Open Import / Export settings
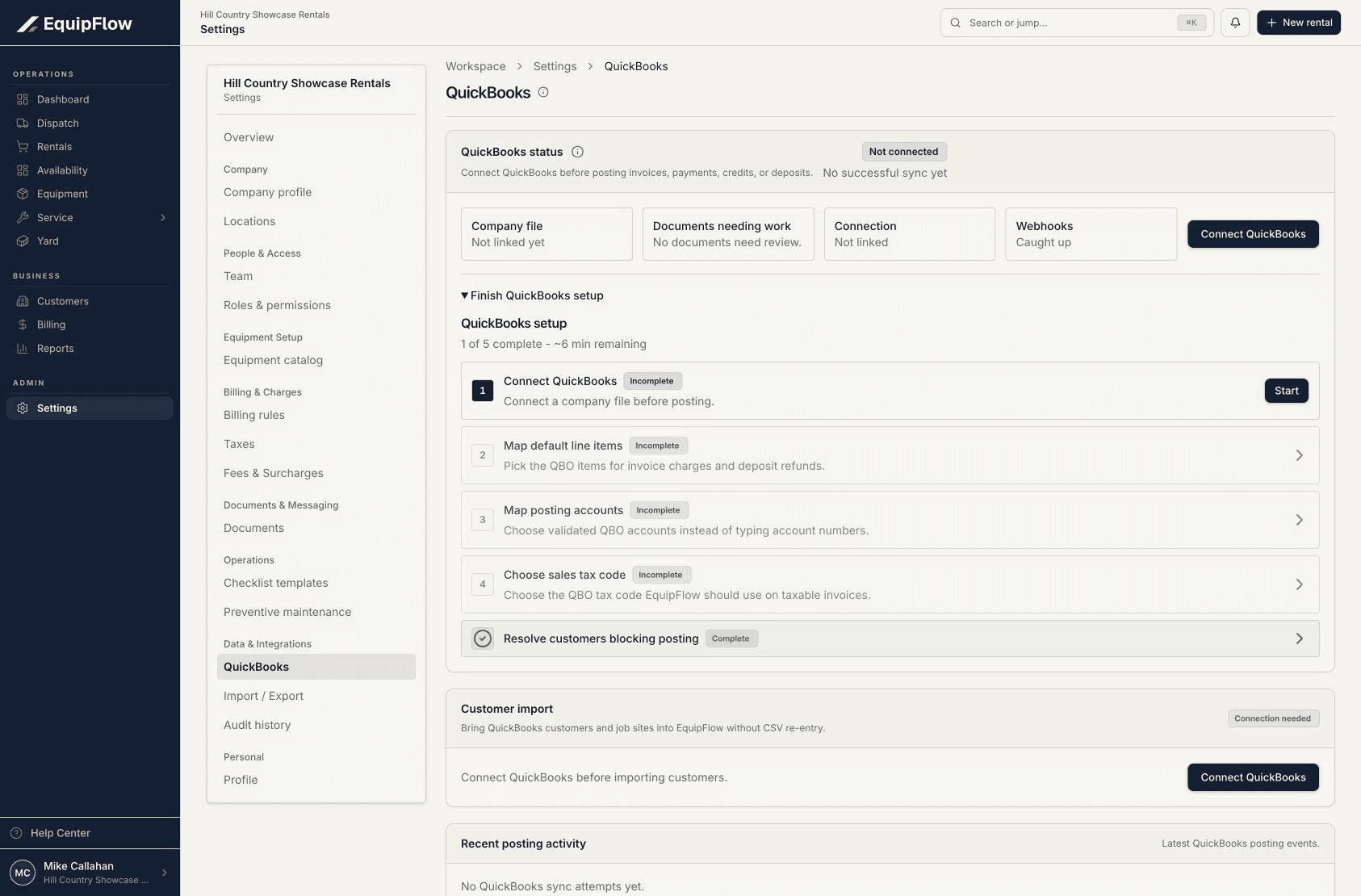This screenshot has width=1361, height=896. coord(316,696)
